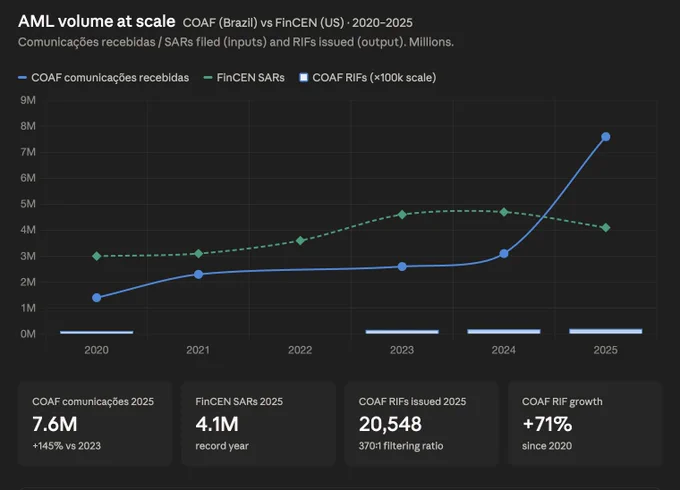The height and width of the screenshot is (490, 680).
Task: Click the blue COAF 2024 data point
Action: pos(504,253)
